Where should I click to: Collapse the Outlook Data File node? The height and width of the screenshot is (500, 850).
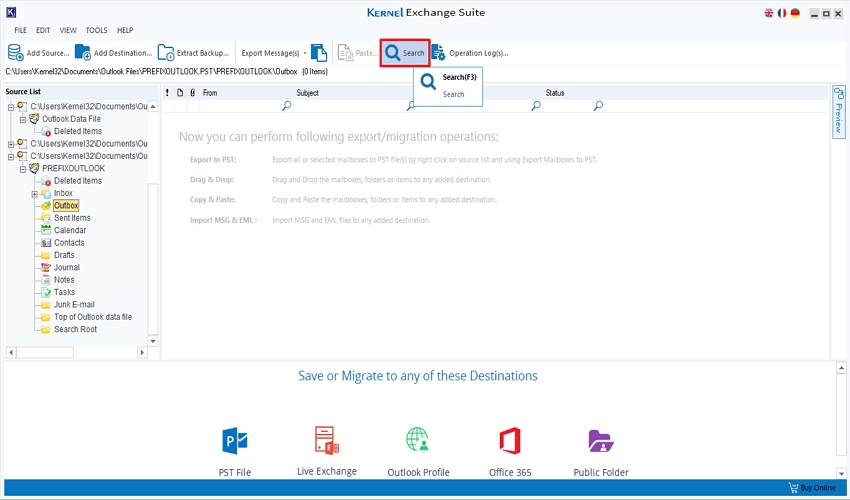[23, 119]
